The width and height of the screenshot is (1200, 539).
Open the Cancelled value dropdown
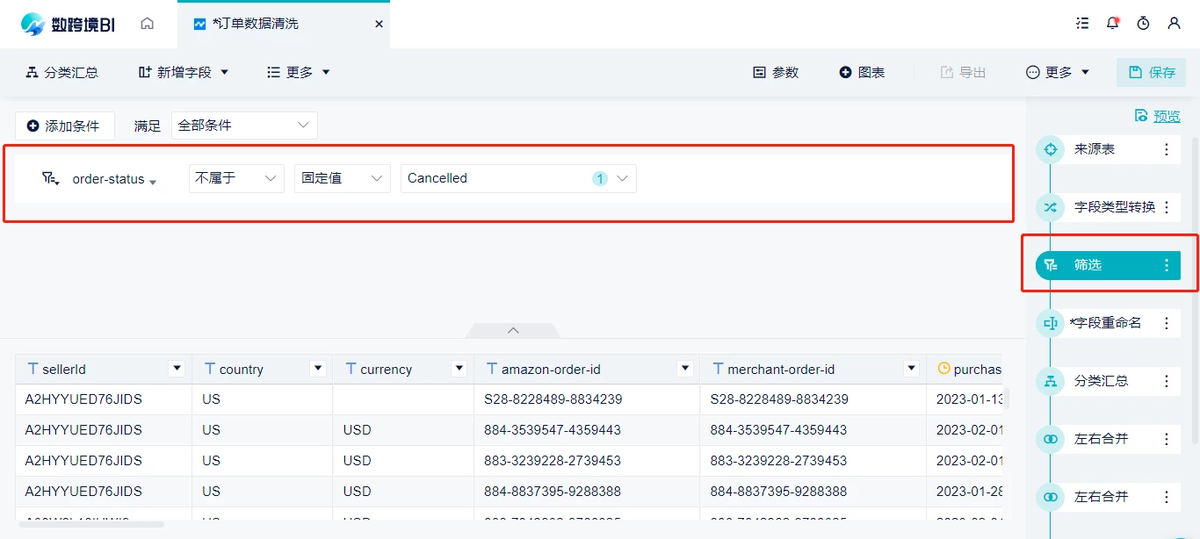pyautogui.click(x=518, y=178)
